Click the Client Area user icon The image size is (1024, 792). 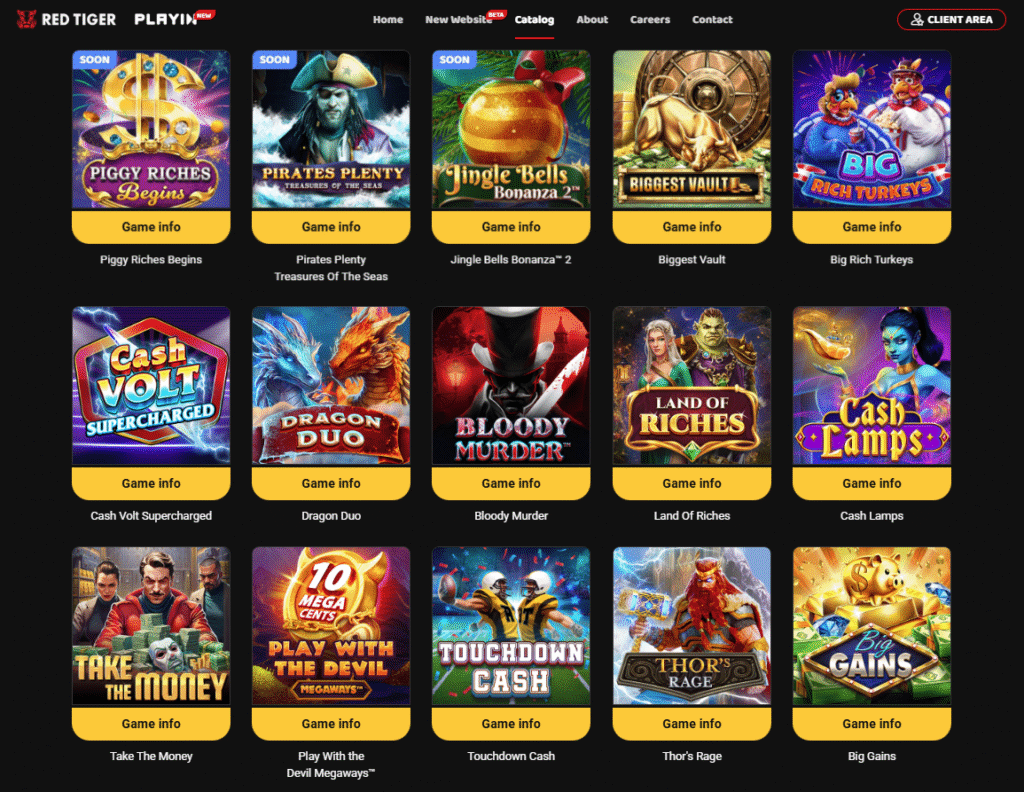(x=917, y=20)
